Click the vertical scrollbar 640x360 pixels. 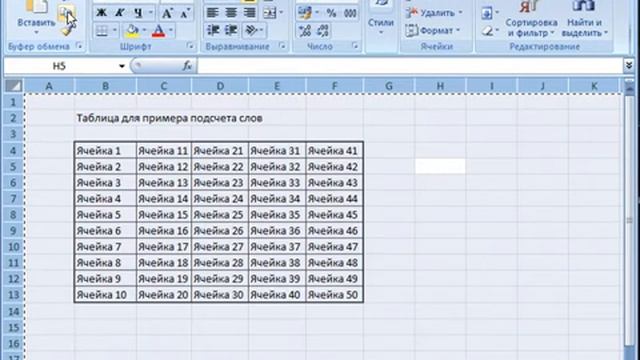click(629, 220)
